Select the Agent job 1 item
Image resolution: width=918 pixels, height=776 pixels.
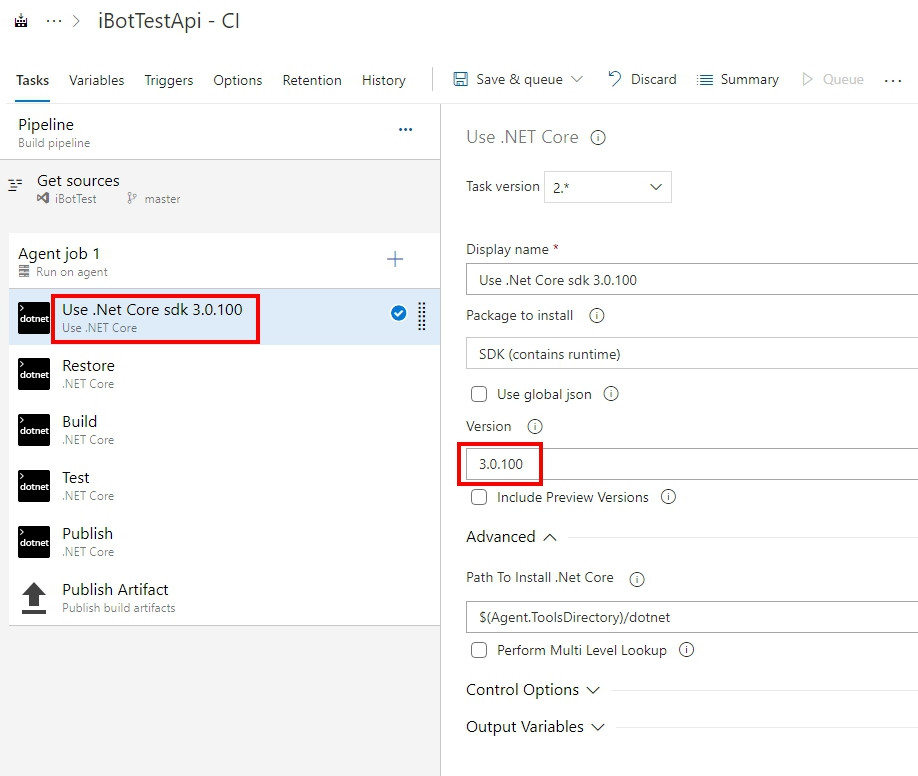click(224, 261)
